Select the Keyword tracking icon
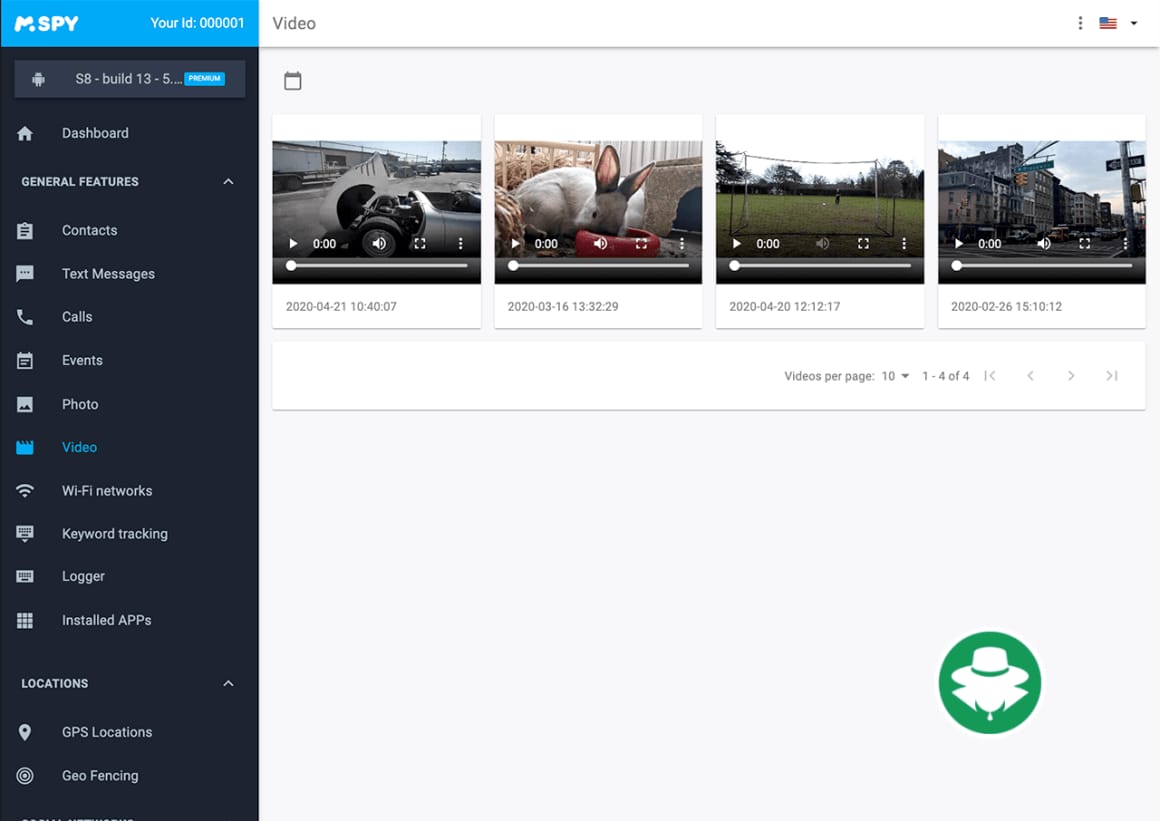This screenshot has width=1160, height=821. point(24,533)
